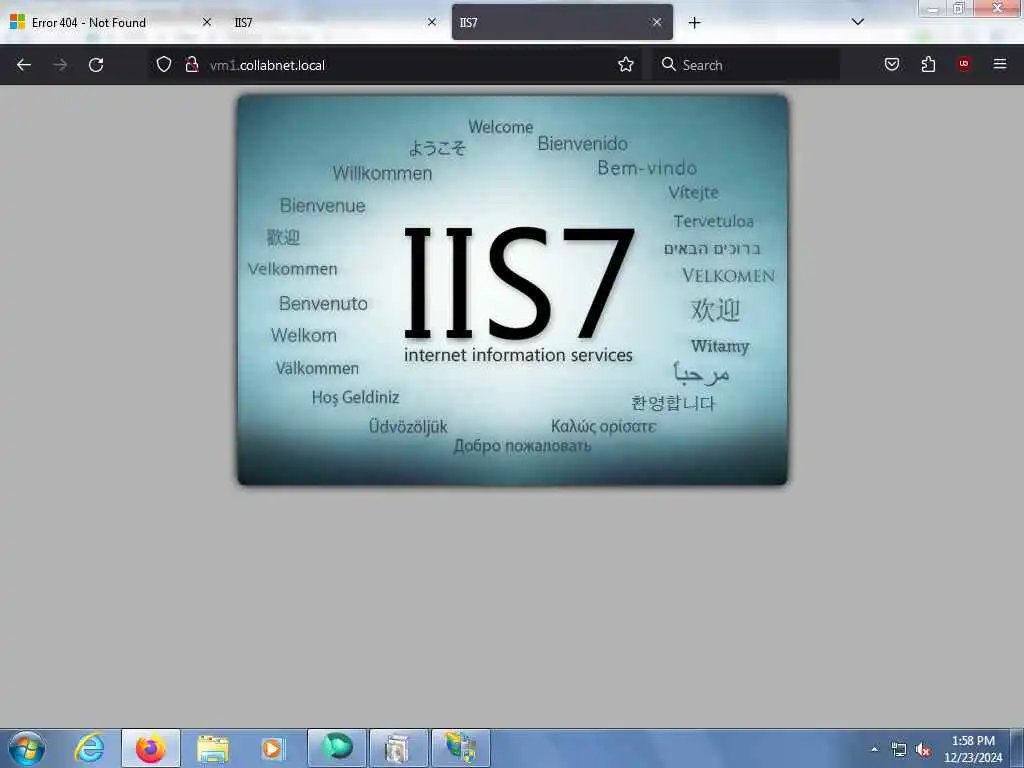This screenshot has height=768, width=1024.
Task: Open Windows Media Player from taskbar
Action: tap(272, 748)
